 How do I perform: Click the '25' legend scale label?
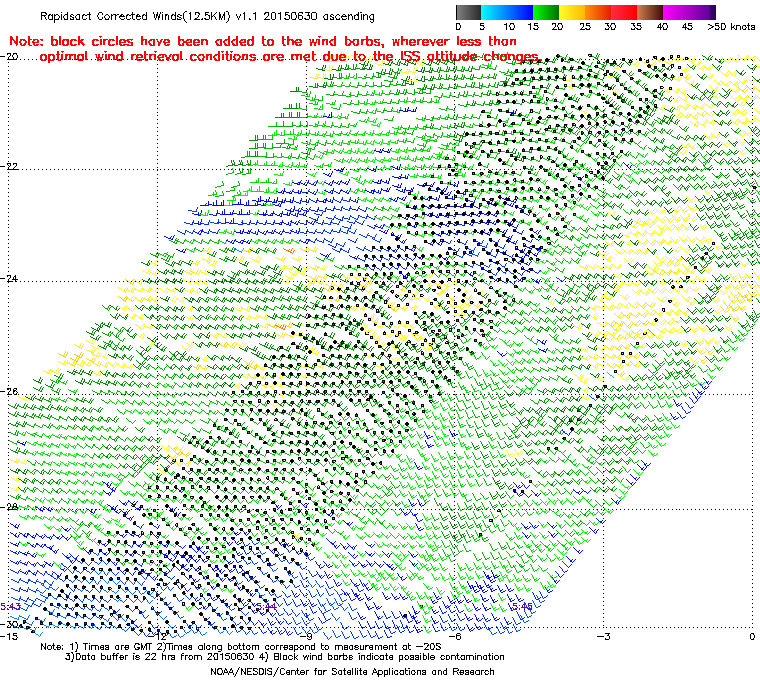585,27
